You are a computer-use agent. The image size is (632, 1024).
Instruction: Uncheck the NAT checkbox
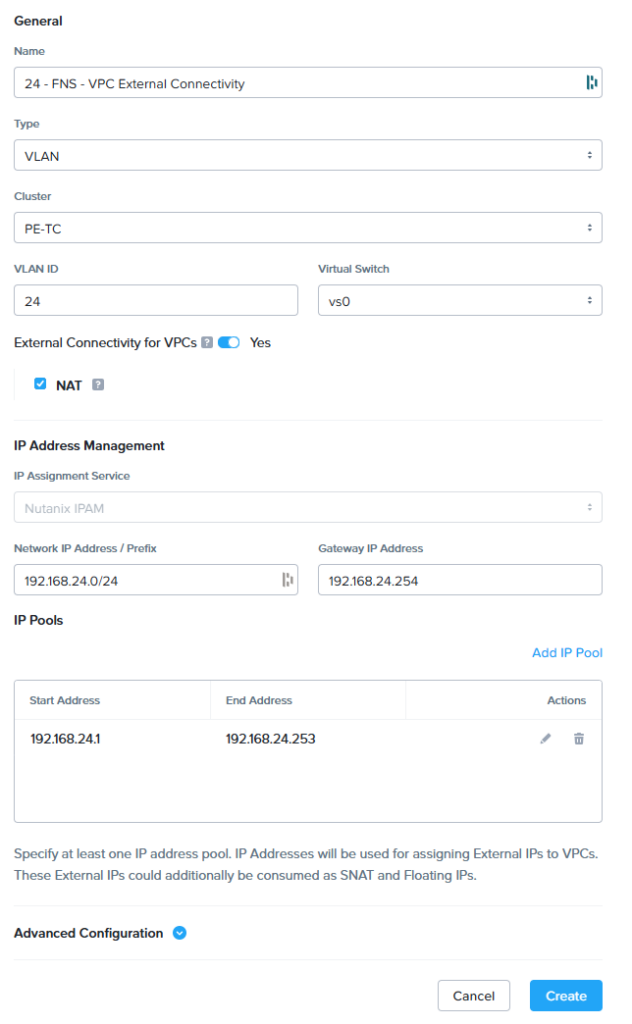tap(40, 384)
